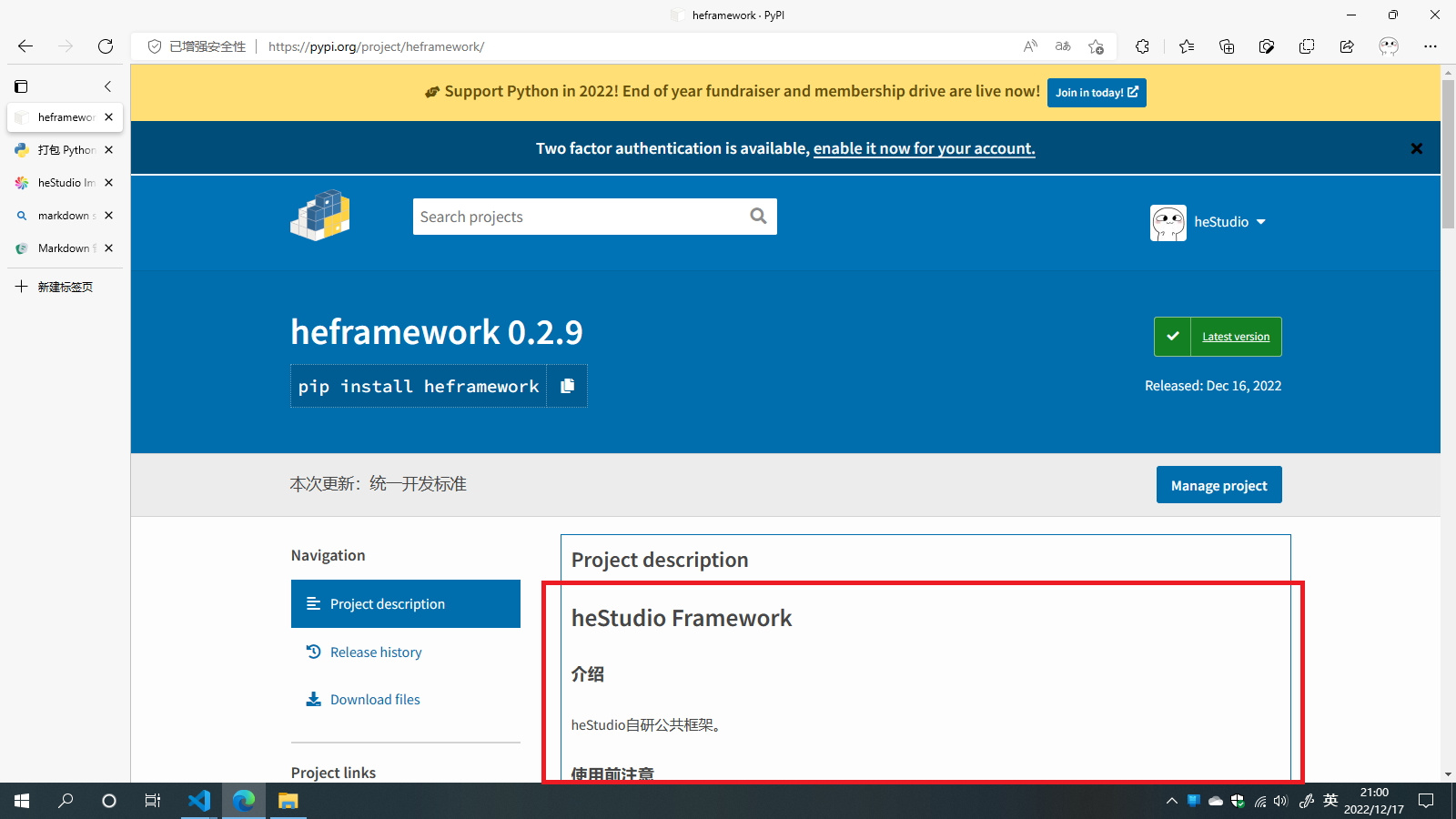Collapse the vertical tabs pane
Image resolution: width=1456 pixels, height=819 pixels.
(x=107, y=86)
